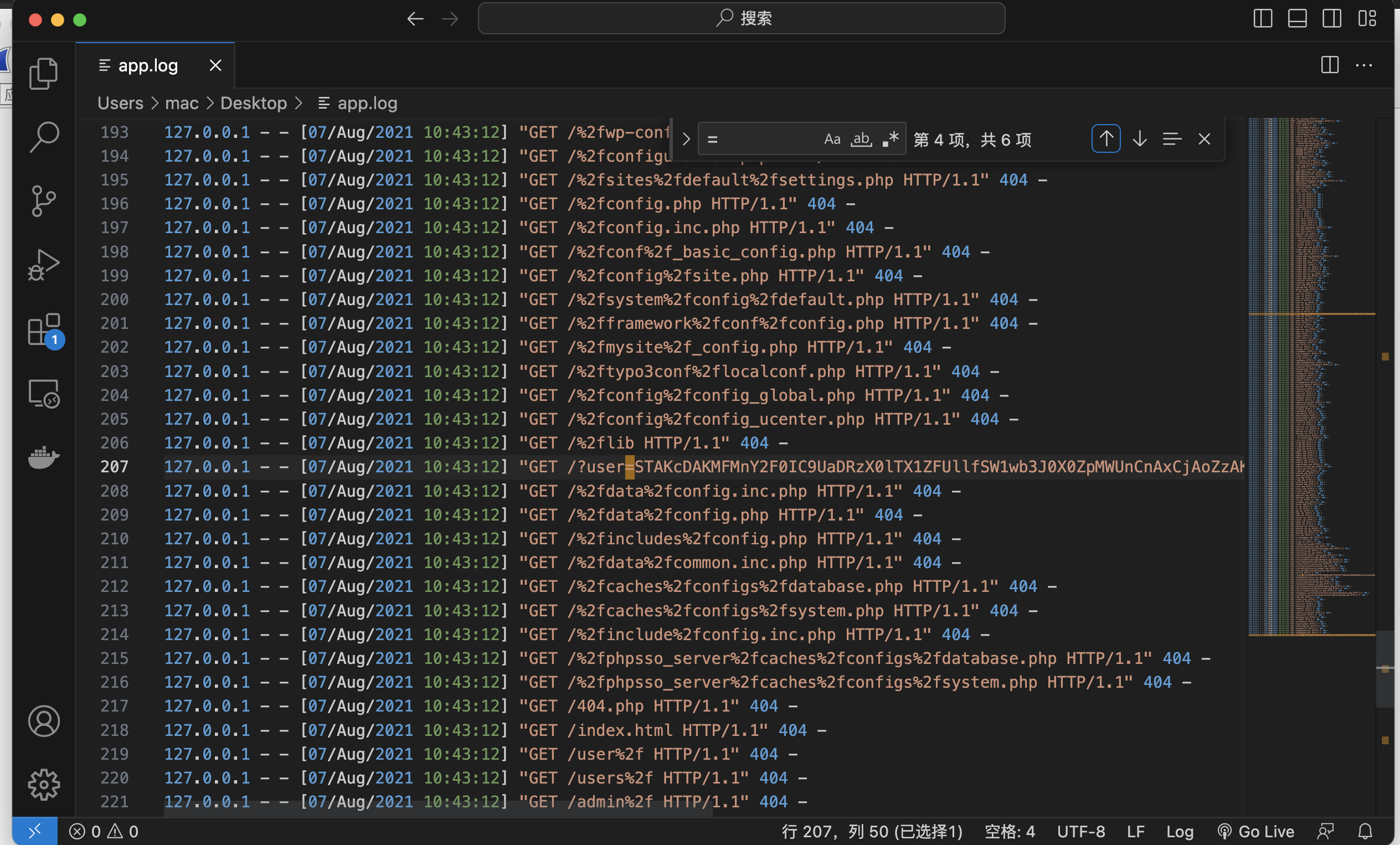Click /%2flib request on line 206
The width and height of the screenshot is (1400, 845).
600,442
